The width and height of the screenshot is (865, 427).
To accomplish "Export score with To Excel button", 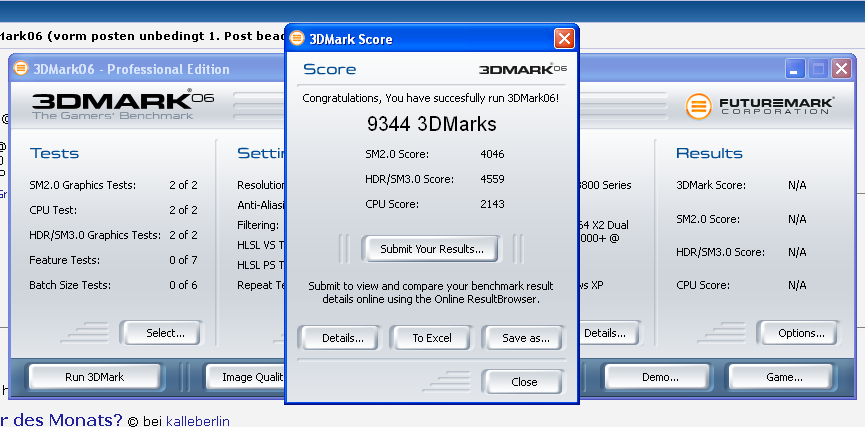I will tap(431, 338).
